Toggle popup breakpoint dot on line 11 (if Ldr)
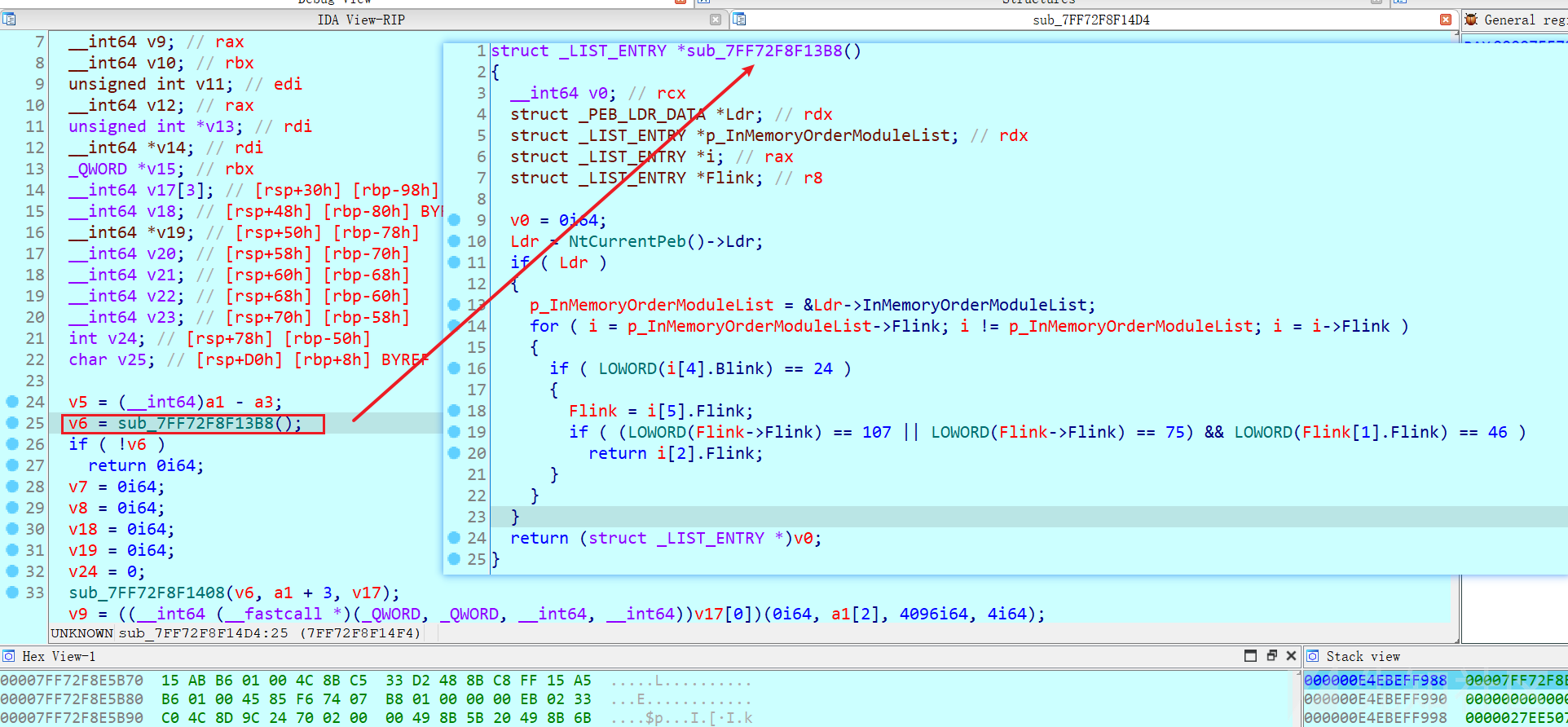Image resolution: width=1568 pixels, height=727 pixels. coord(454,262)
